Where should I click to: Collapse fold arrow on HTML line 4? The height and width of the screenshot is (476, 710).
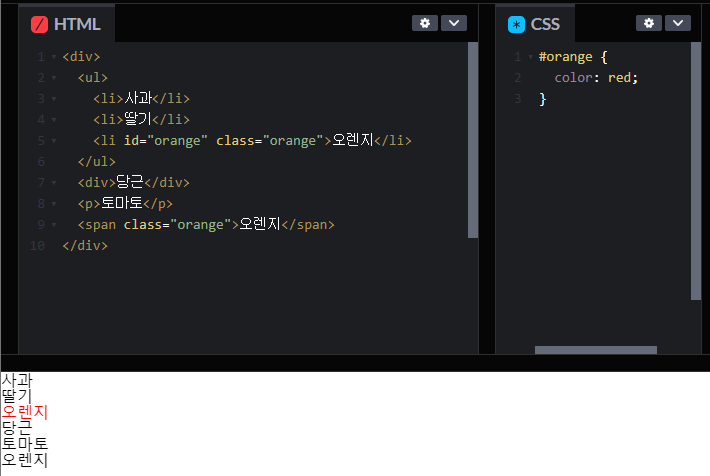pyautogui.click(x=54, y=120)
